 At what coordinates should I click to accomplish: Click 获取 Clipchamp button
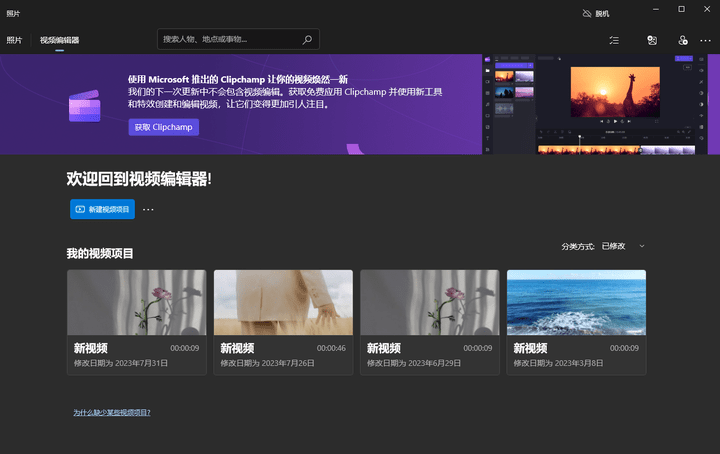163,127
